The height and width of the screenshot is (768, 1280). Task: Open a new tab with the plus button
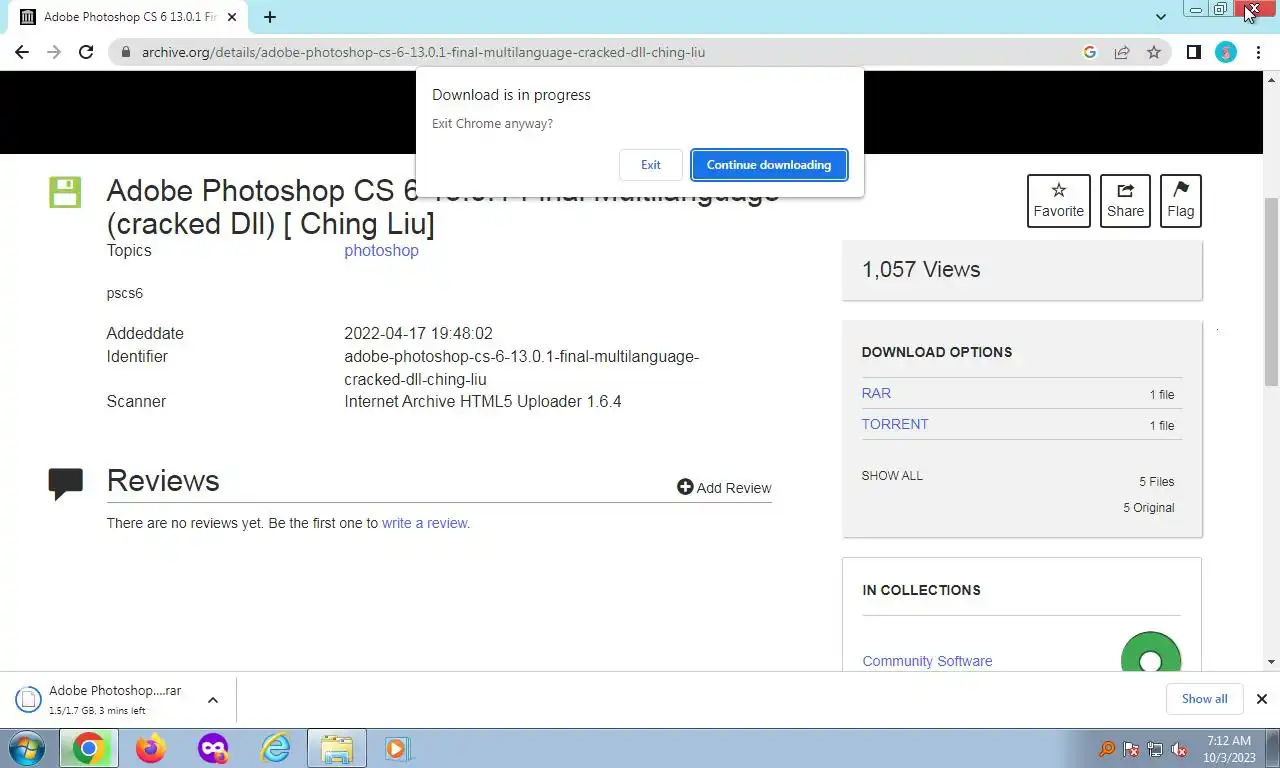(x=270, y=17)
